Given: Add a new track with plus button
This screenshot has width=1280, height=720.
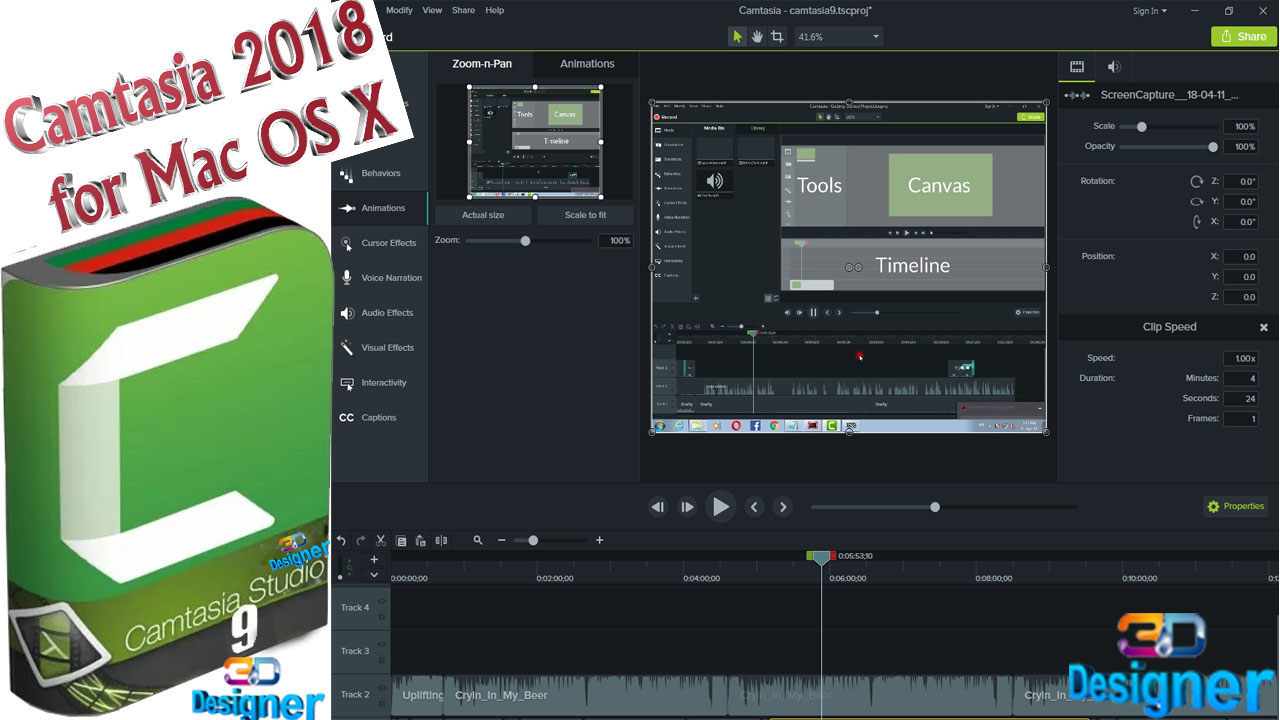Looking at the screenshot, I should click(x=374, y=560).
